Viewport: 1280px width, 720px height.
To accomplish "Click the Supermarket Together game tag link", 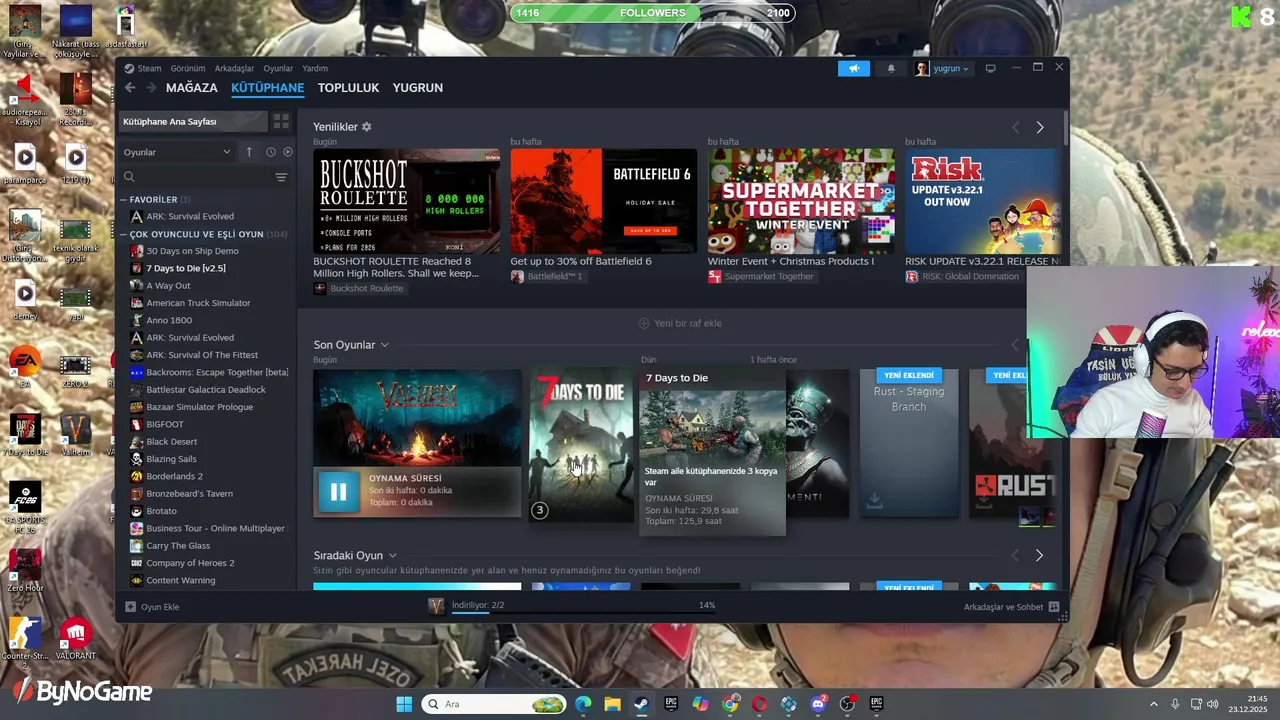I will pos(760,276).
